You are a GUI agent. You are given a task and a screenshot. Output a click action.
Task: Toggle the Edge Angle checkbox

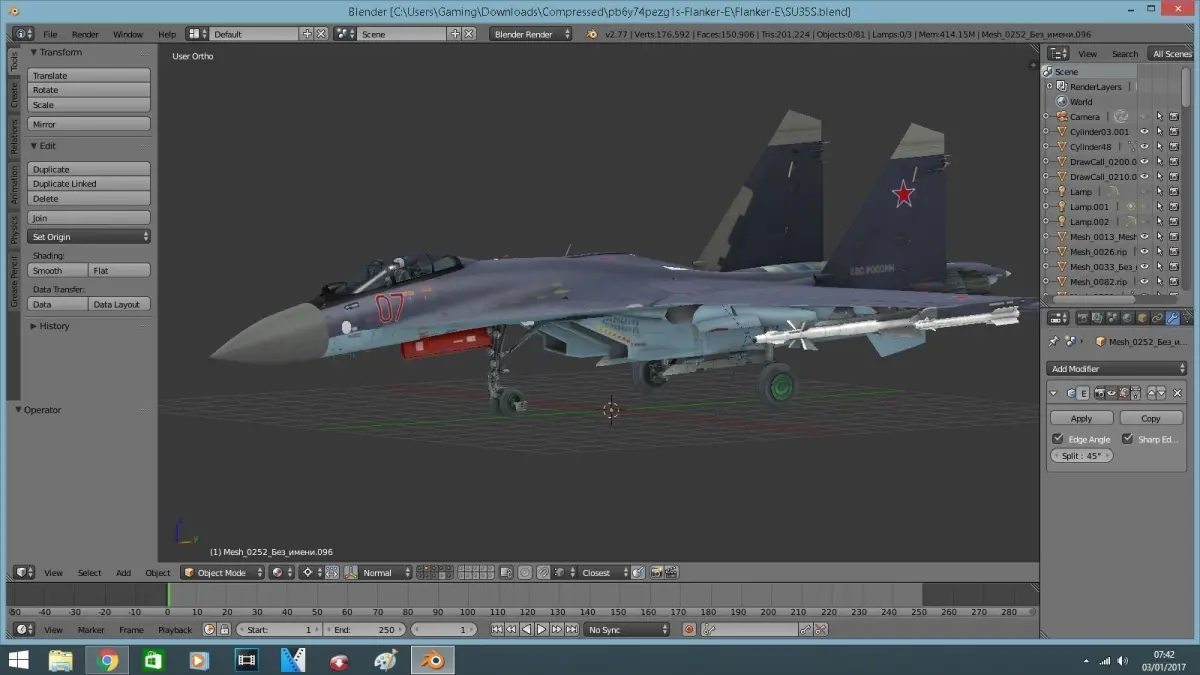coord(1058,439)
